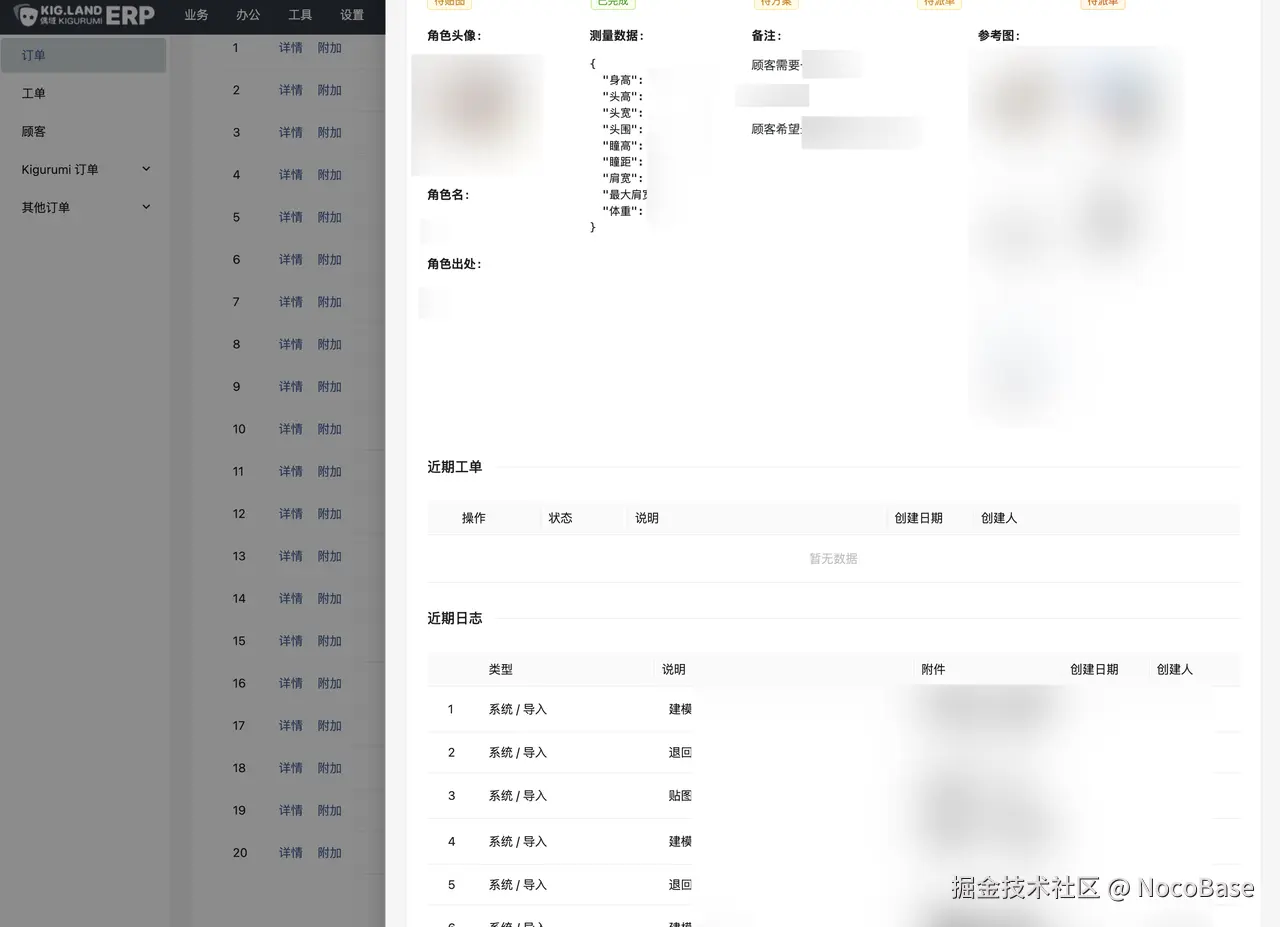Viewport: 1280px width, 927px height.
Task: Open 详情 for row 3
Action: (x=291, y=132)
